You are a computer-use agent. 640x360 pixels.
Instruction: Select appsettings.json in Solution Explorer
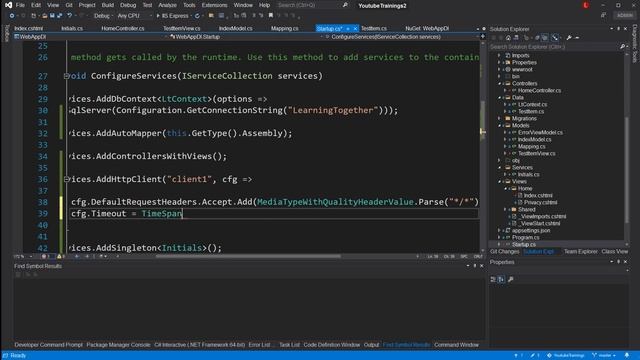(531, 231)
